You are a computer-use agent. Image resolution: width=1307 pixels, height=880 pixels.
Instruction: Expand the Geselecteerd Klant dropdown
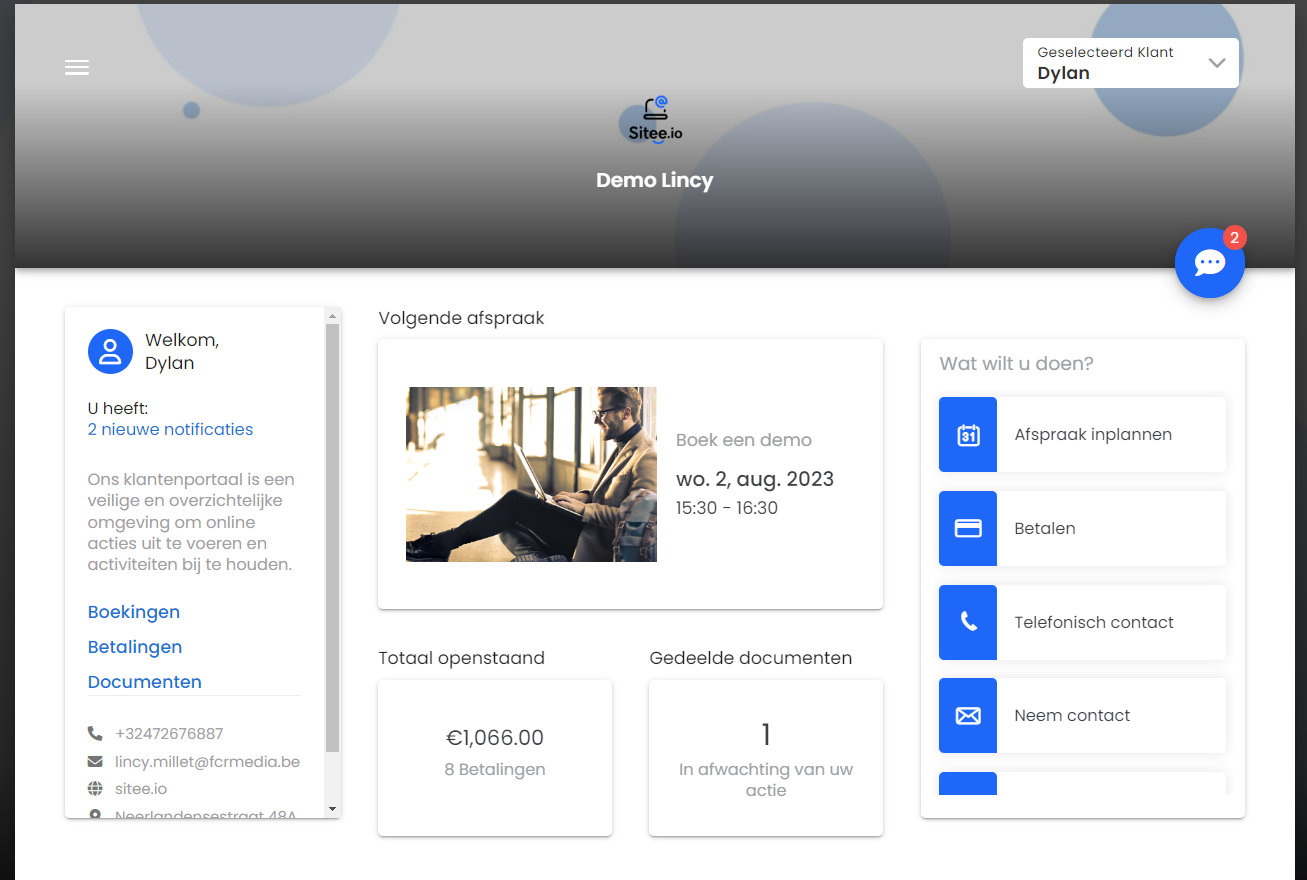(1131, 63)
